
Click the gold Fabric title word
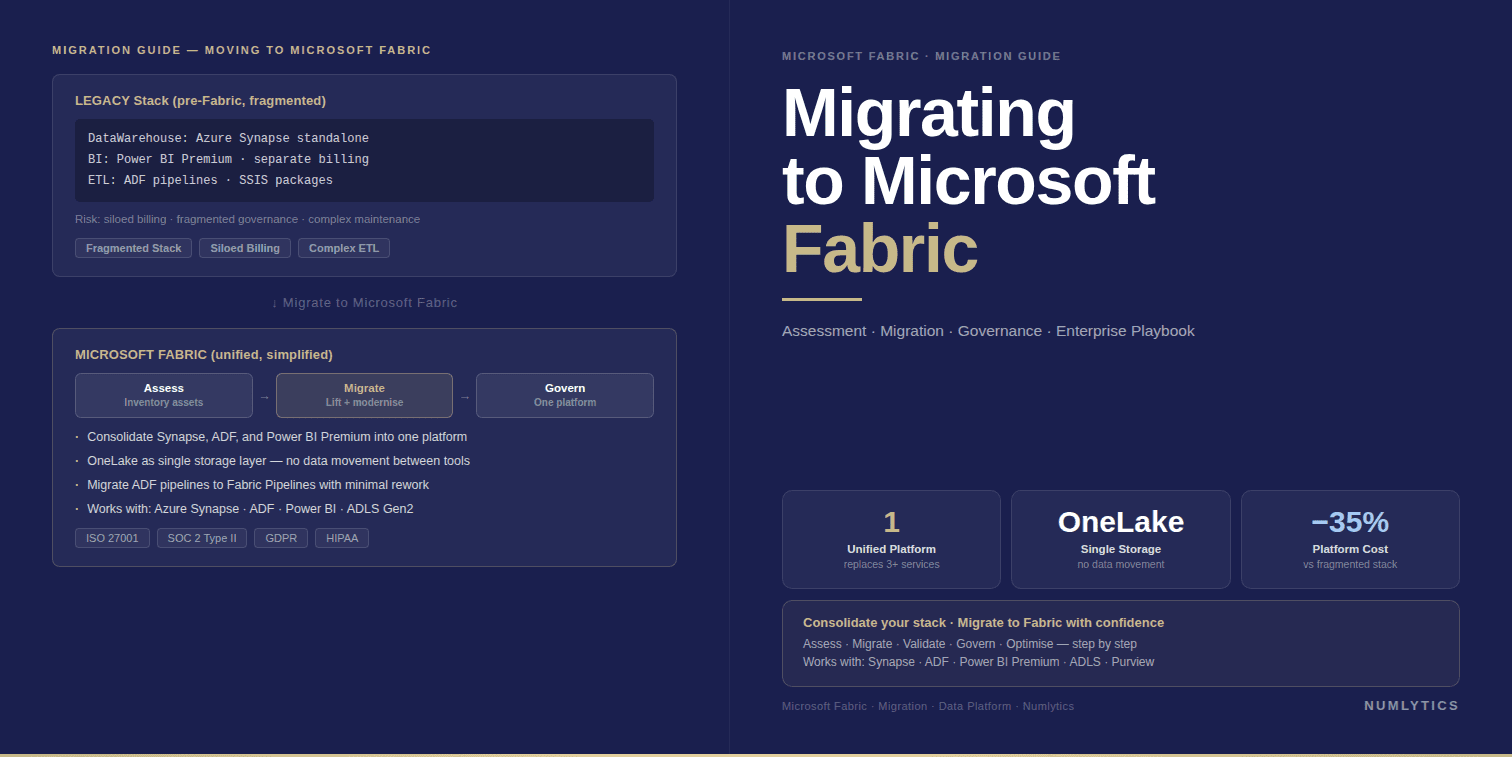[x=880, y=249]
